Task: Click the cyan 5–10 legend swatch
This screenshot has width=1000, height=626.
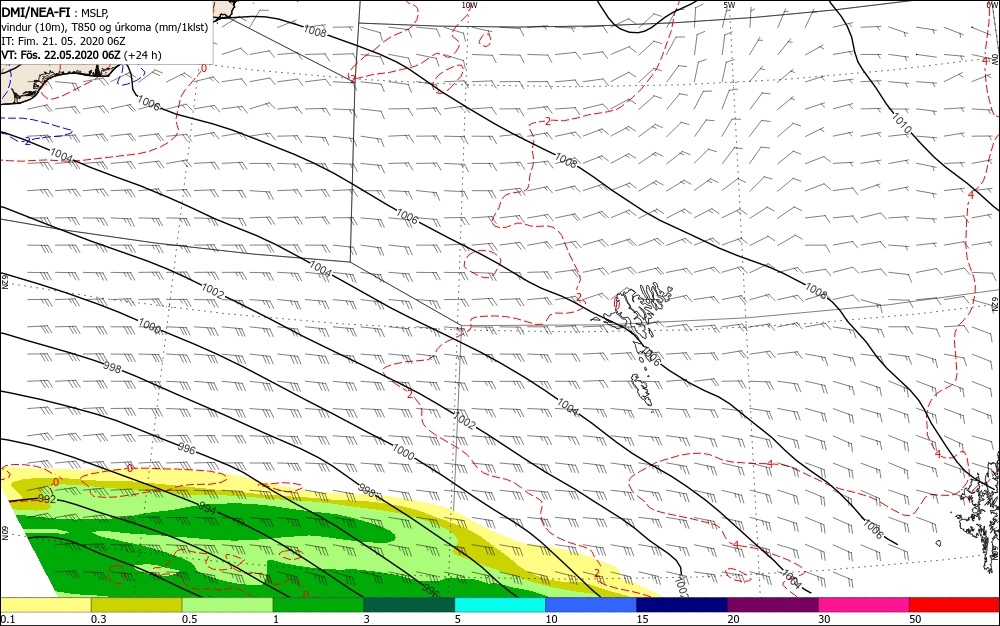Action: click(500, 605)
